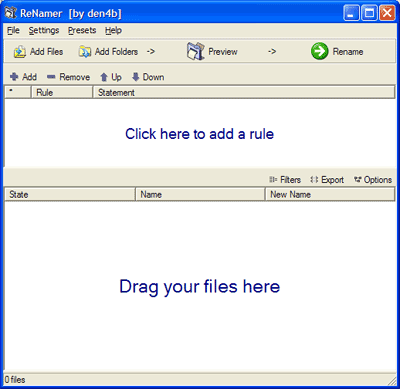Viewport: 400px width, 389px height.
Task: Sort by the Rule column header
Action: tap(62, 92)
